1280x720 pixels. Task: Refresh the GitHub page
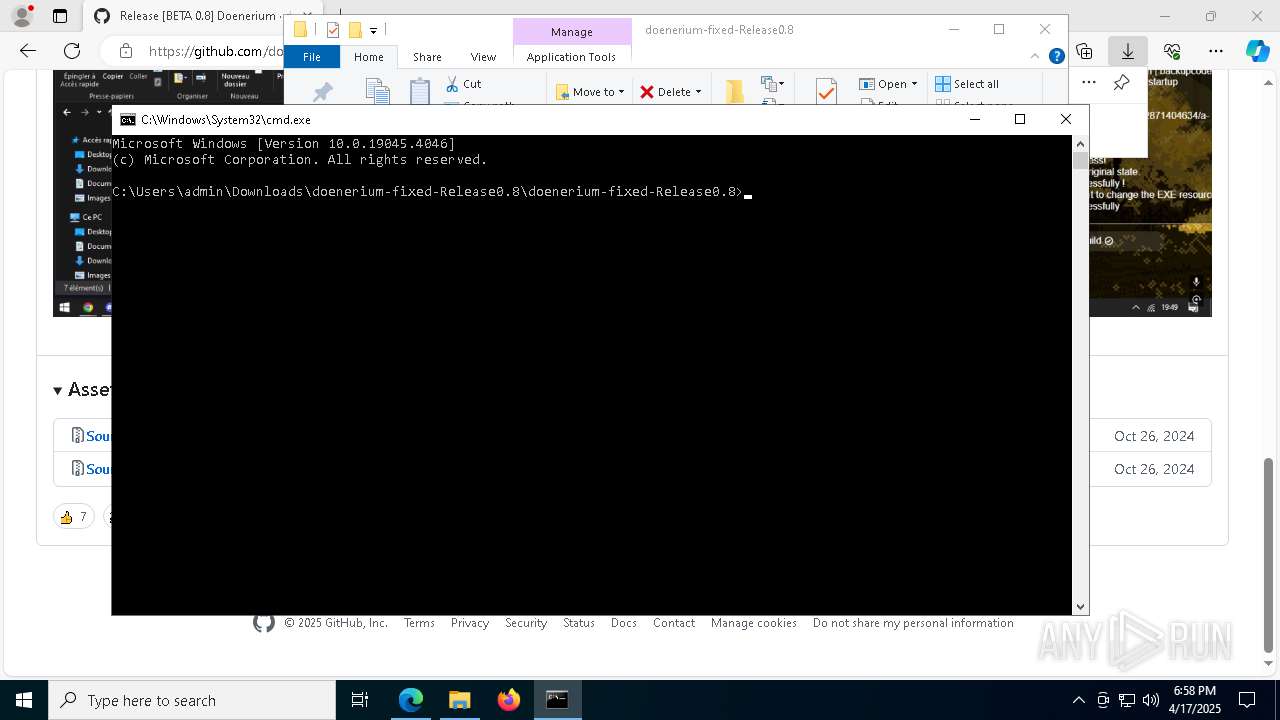[x=72, y=51]
